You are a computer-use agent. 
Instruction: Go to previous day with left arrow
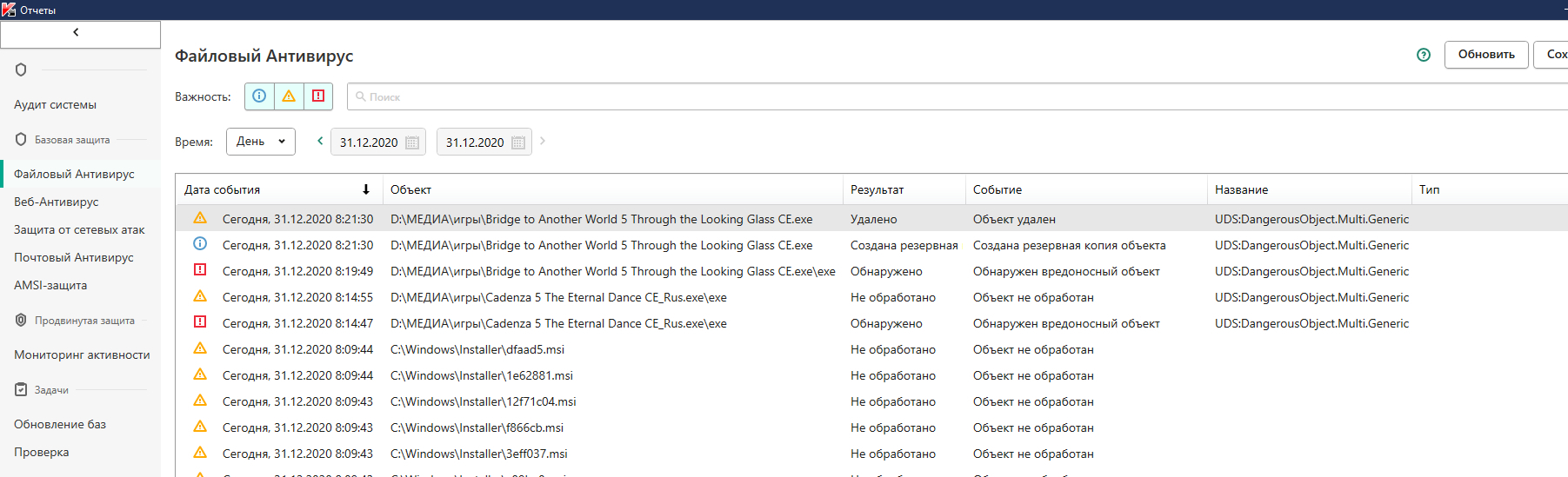[320, 141]
